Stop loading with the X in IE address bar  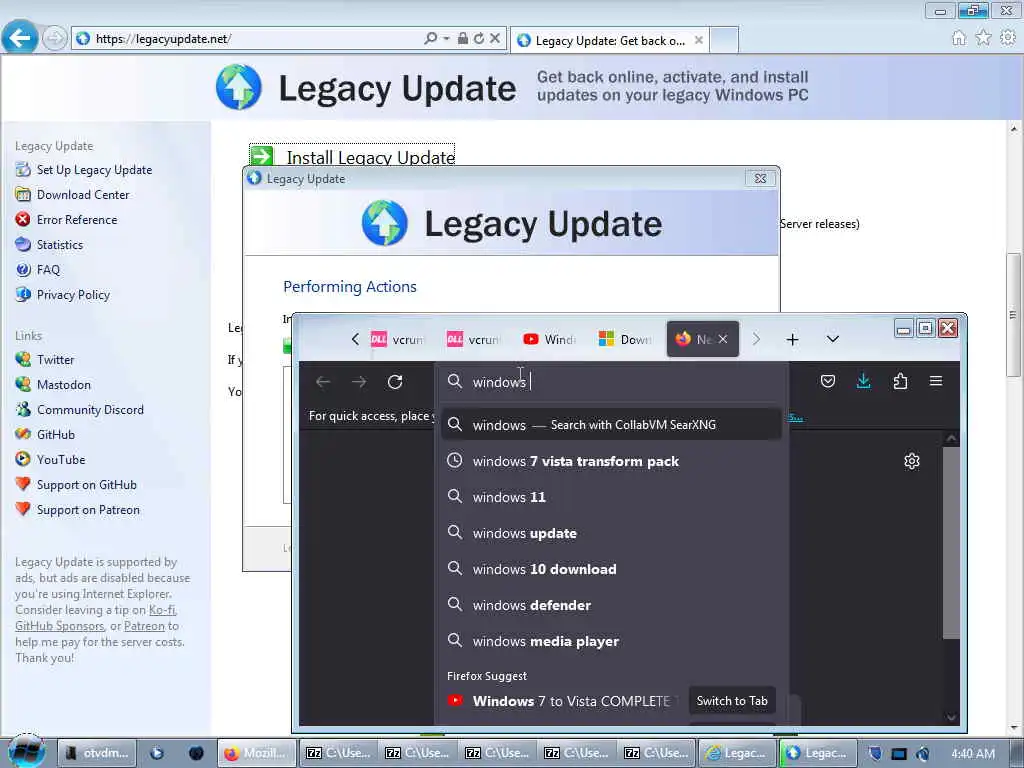coord(495,39)
